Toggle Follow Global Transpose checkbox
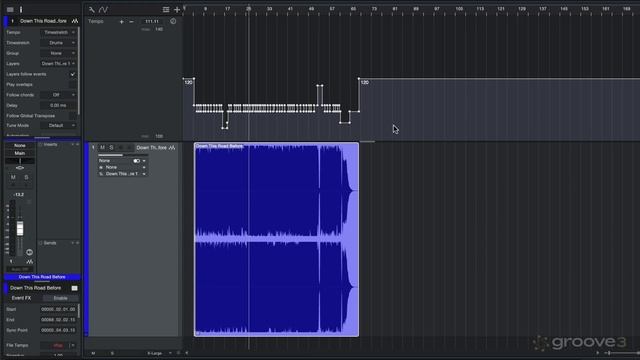This screenshot has height=360, width=640. (73, 116)
